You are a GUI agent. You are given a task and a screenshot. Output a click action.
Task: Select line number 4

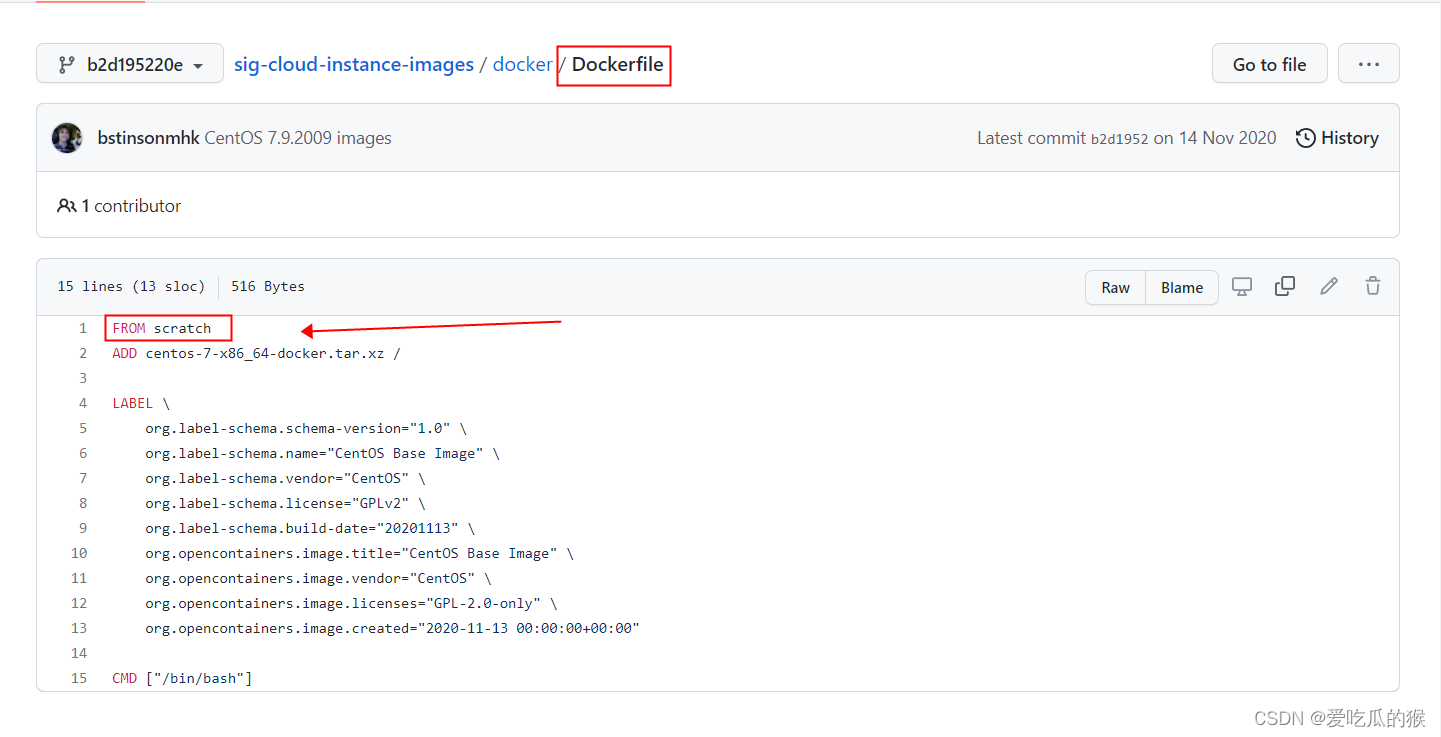[83, 403]
